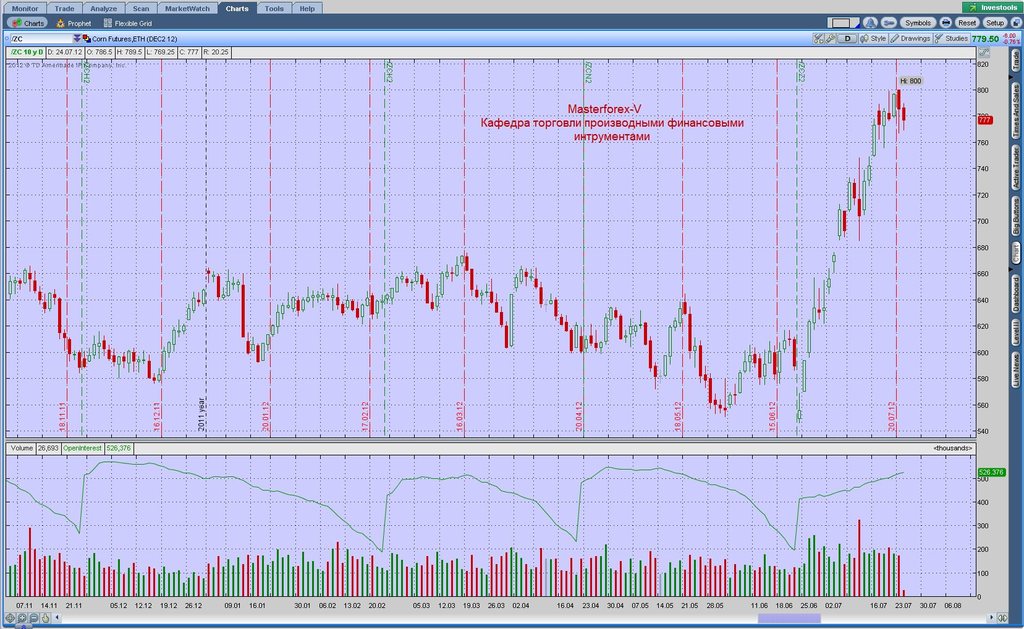Open the Live News side tab
This screenshot has height=629, width=1024.
[1016, 370]
